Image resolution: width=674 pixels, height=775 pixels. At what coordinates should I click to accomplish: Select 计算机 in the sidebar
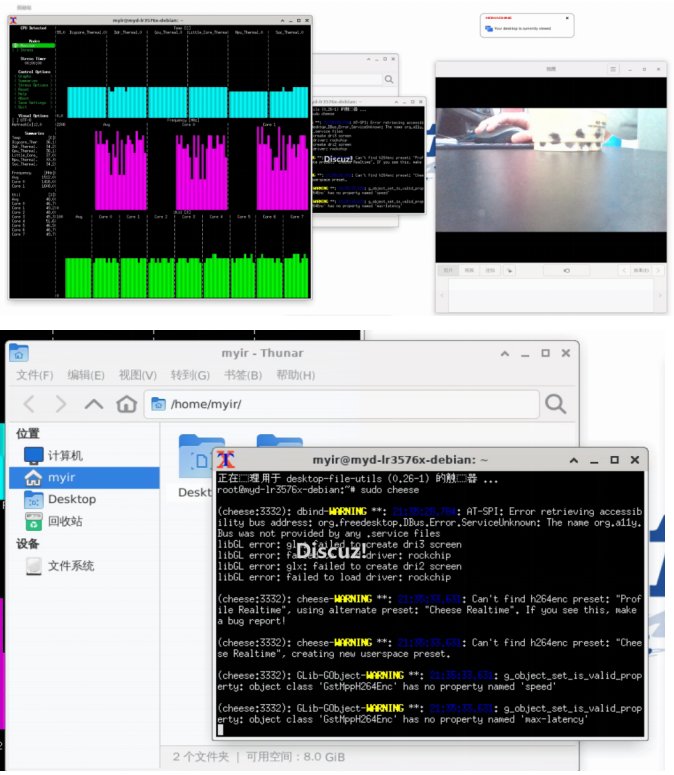pos(66,455)
